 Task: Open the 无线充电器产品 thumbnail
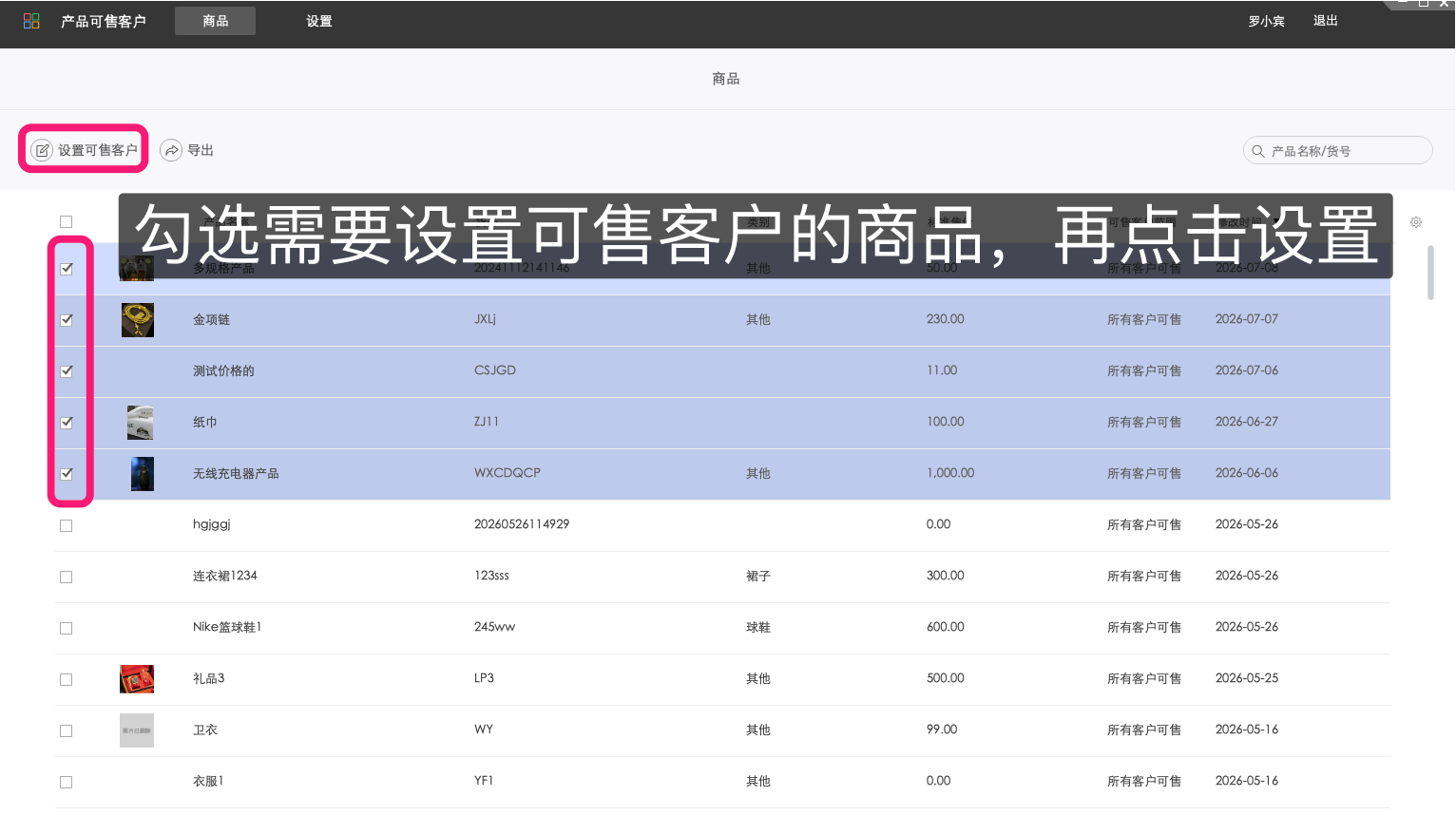(x=143, y=474)
